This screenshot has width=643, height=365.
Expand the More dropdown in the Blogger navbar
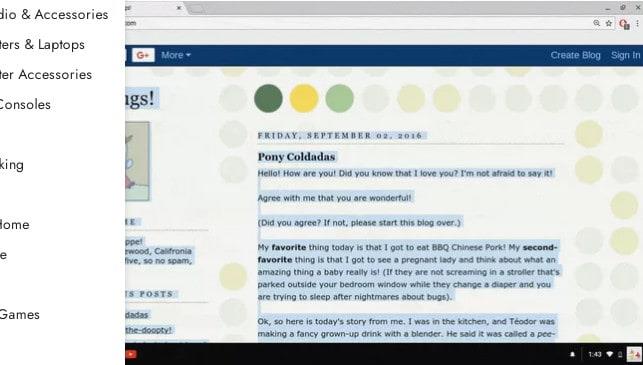(x=176, y=55)
